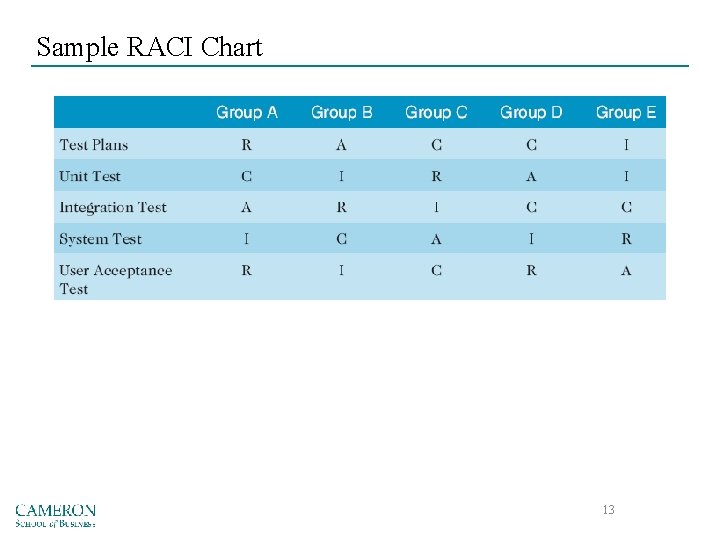Select System Test value under Group D
Image resolution: width=720 pixels, height=540 pixels.
pos(531,239)
